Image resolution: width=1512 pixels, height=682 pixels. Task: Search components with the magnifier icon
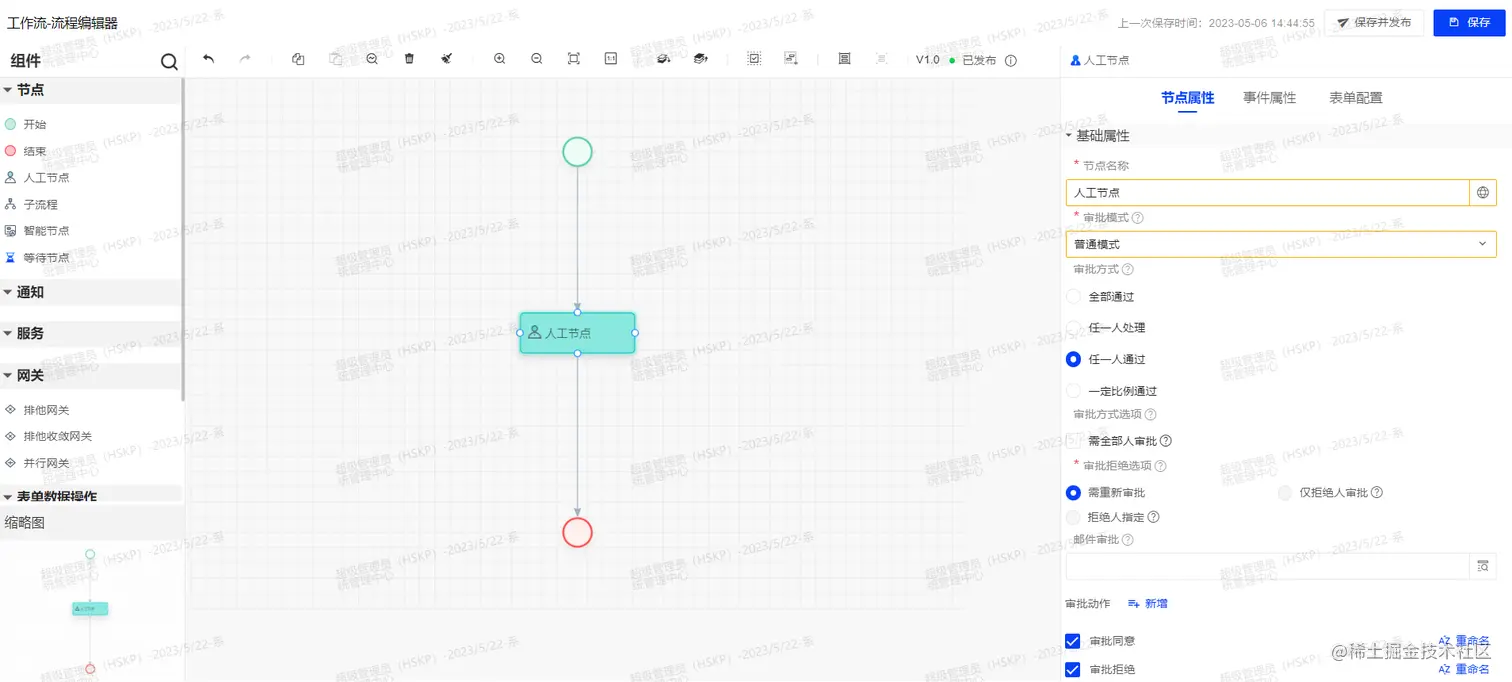[169, 62]
